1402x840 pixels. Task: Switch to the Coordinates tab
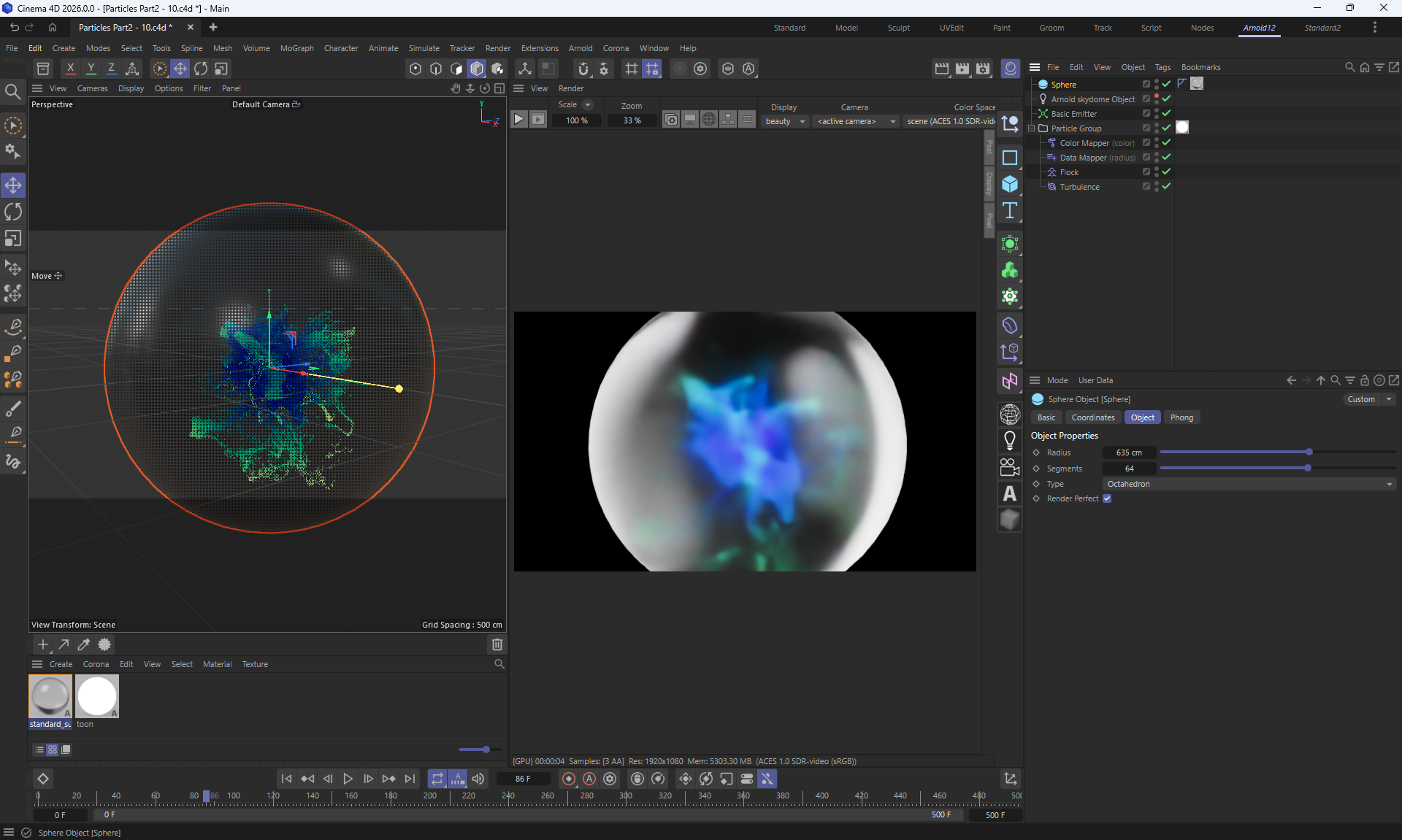[1092, 417]
